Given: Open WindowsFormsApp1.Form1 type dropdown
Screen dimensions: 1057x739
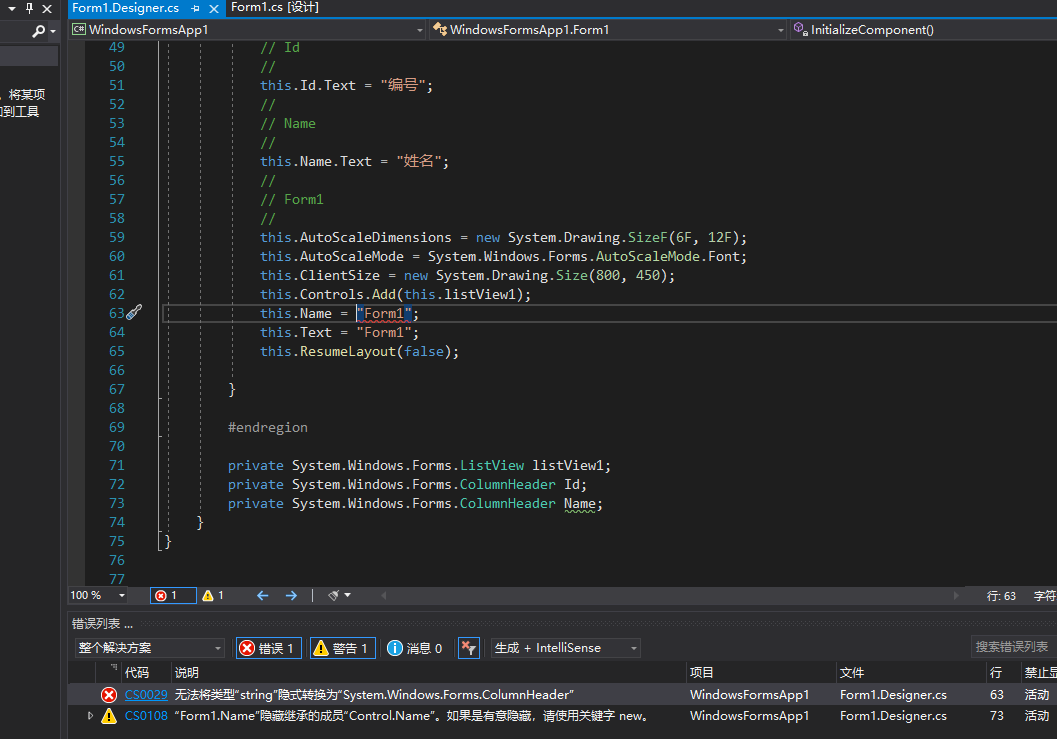Looking at the screenshot, I should coord(780,30).
